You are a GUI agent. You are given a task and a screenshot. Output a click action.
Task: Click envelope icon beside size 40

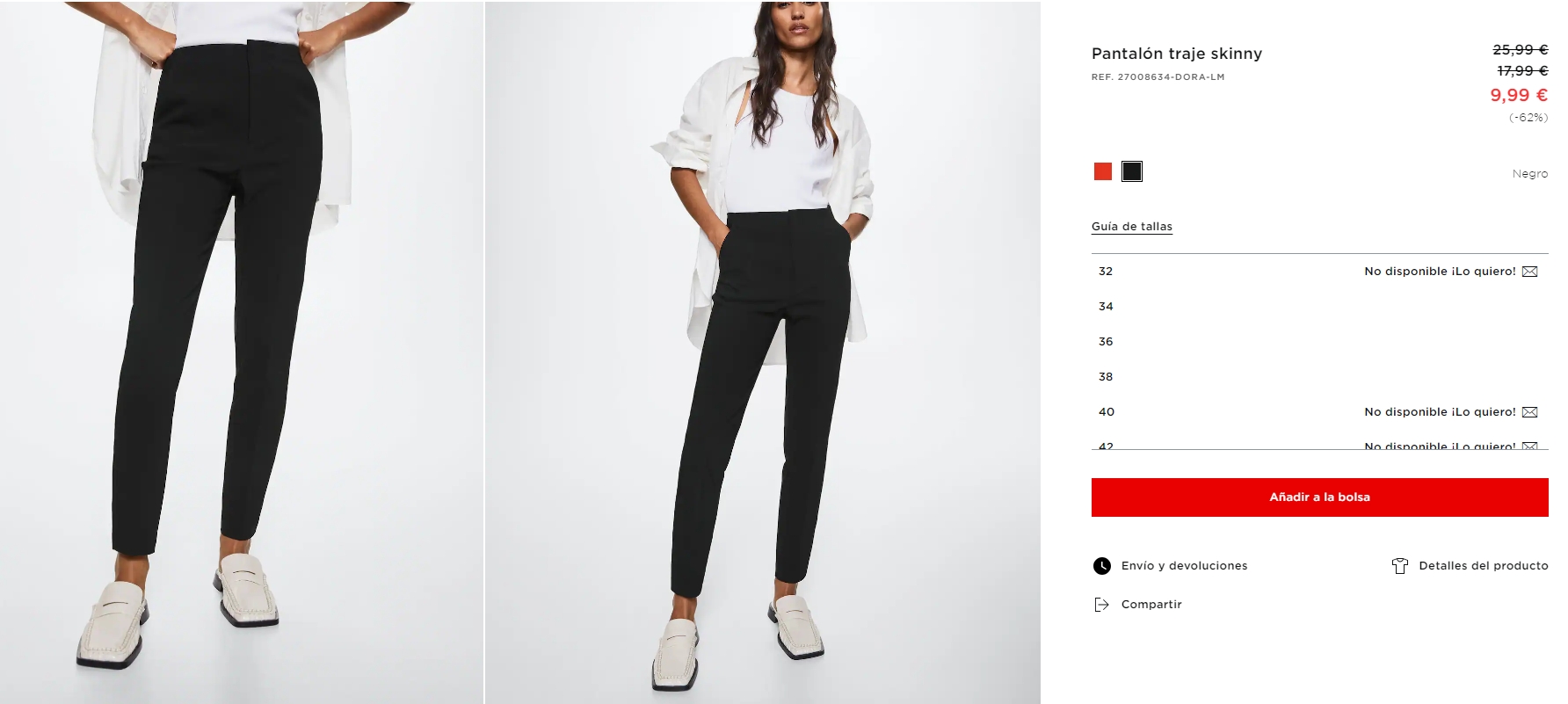coord(1529,412)
